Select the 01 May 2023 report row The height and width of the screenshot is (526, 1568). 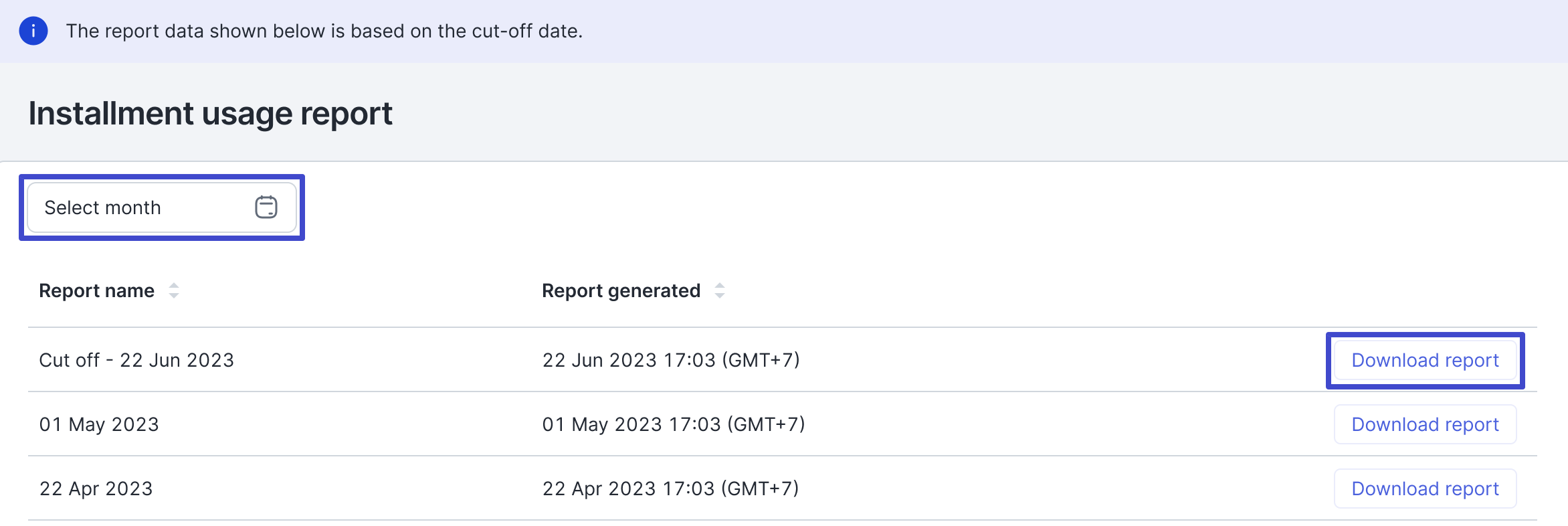(x=99, y=424)
